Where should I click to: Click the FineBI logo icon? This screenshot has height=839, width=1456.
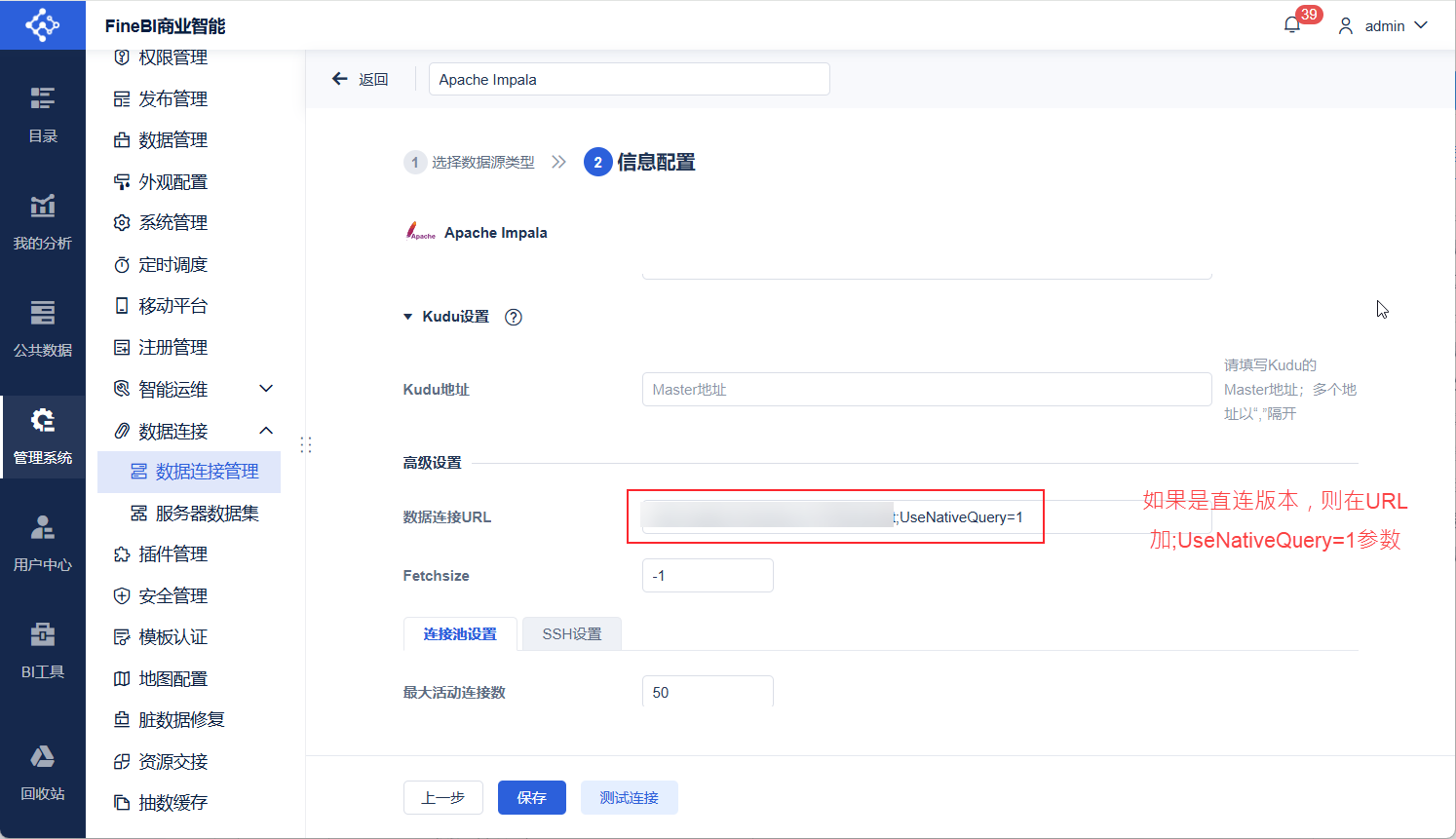[43, 25]
